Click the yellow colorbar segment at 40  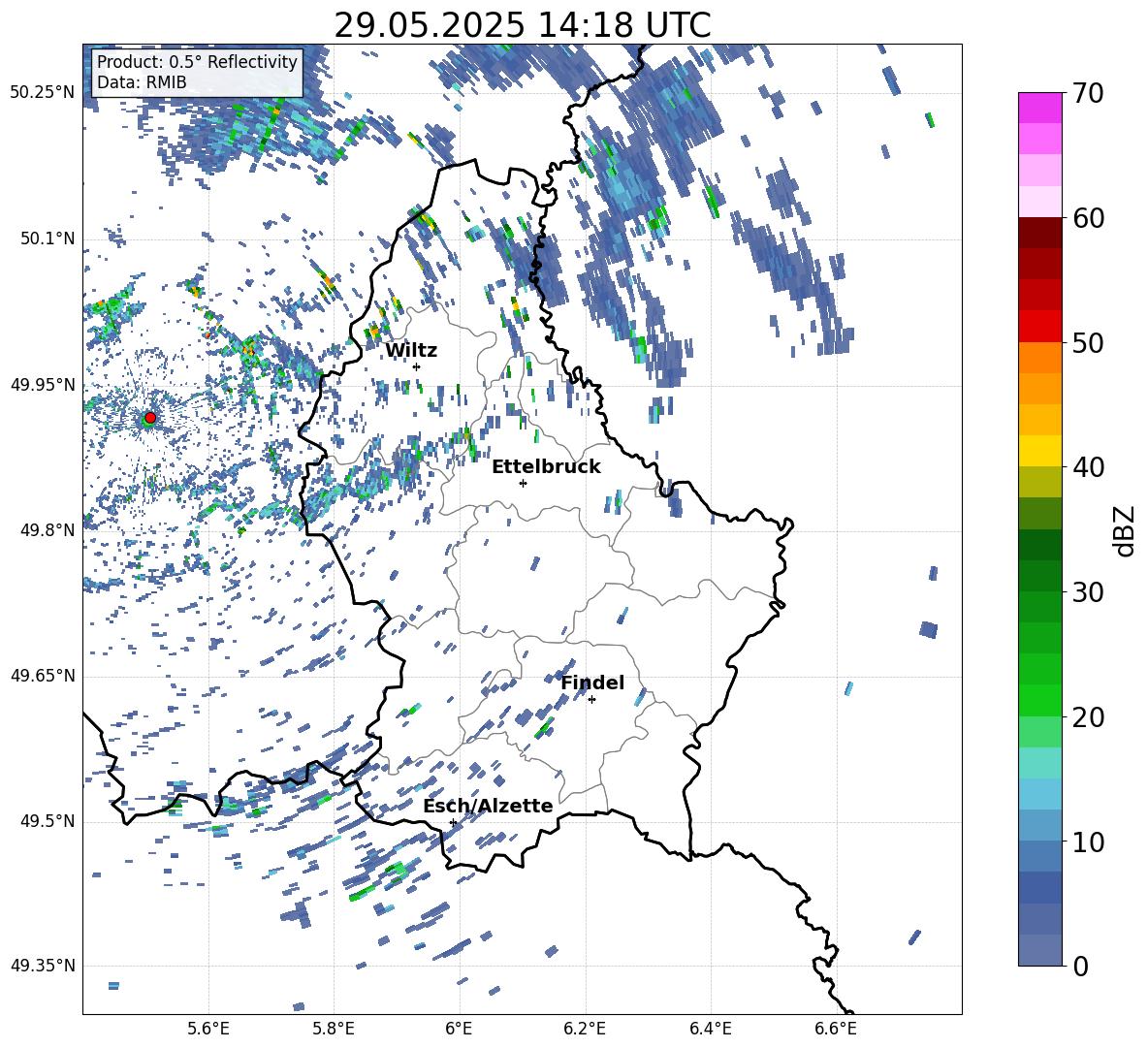pyautogui.click(x=1039, y=451)
